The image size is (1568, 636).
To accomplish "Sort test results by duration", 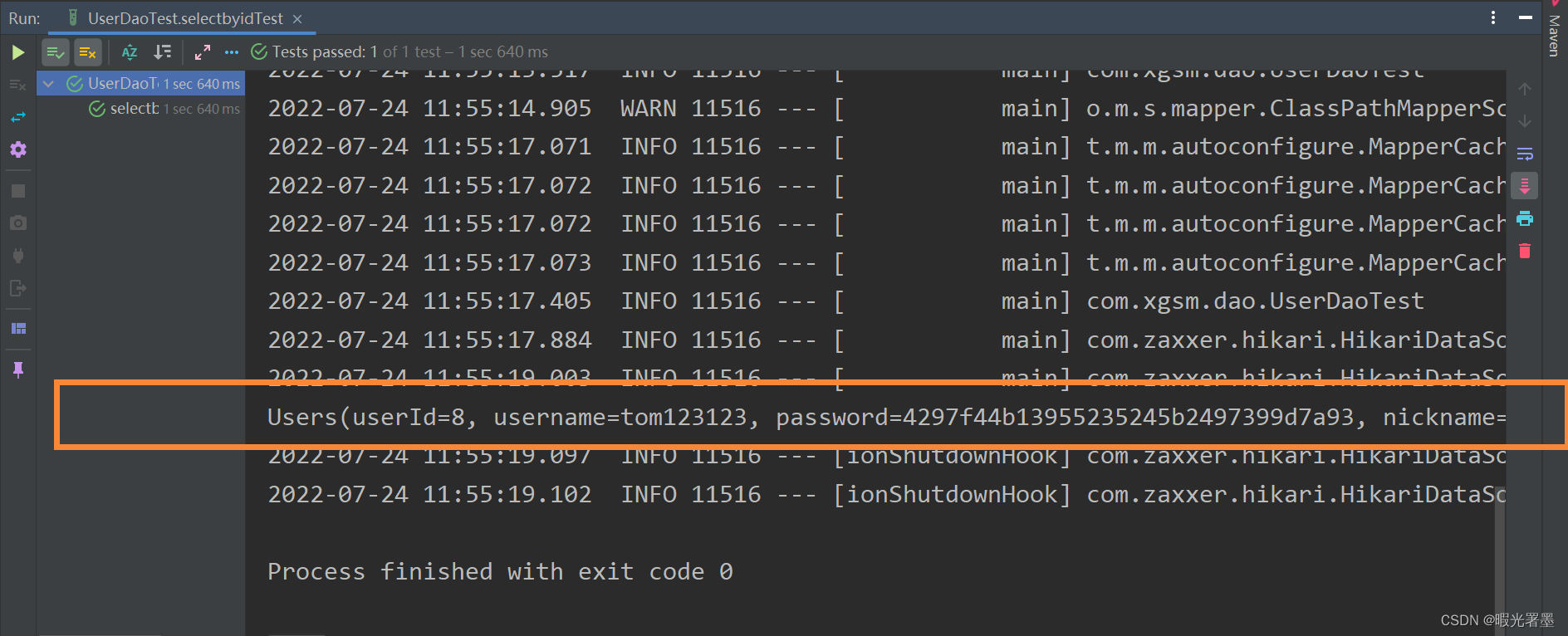I will [x=163, y=52].
